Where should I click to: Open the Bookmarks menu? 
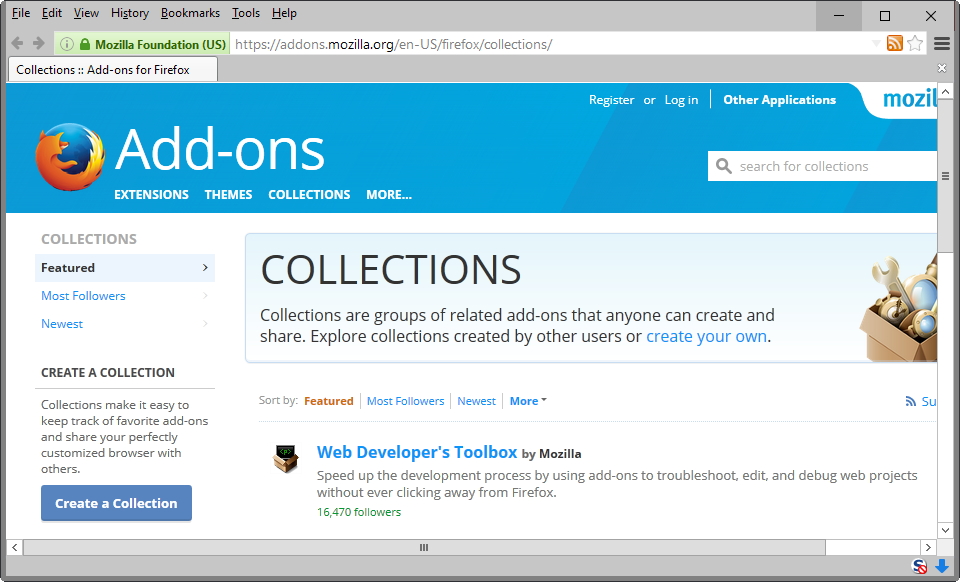tap(190, 13)
